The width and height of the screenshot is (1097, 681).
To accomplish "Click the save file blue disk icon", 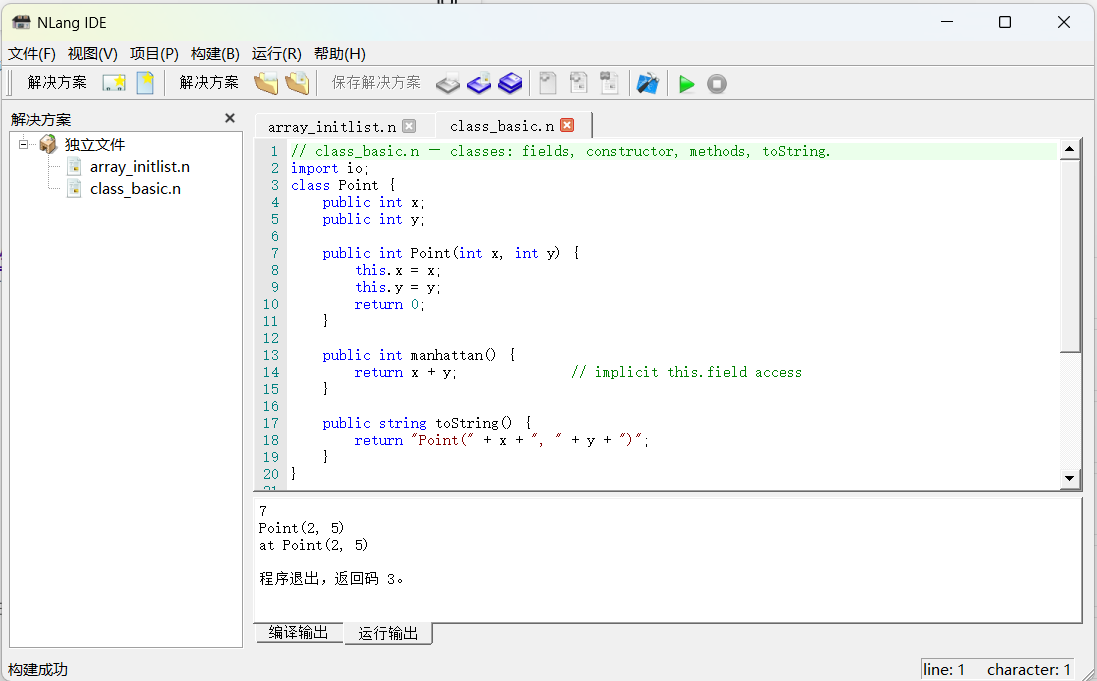I will click(x=479, y=83).
